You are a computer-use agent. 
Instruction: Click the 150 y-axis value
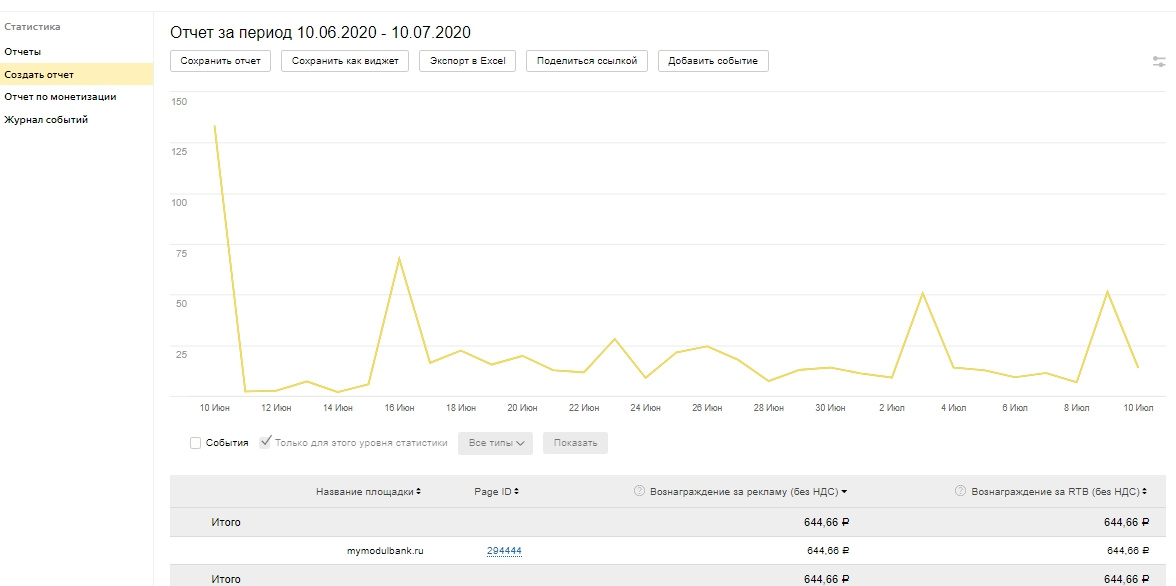tap(179, 101)
